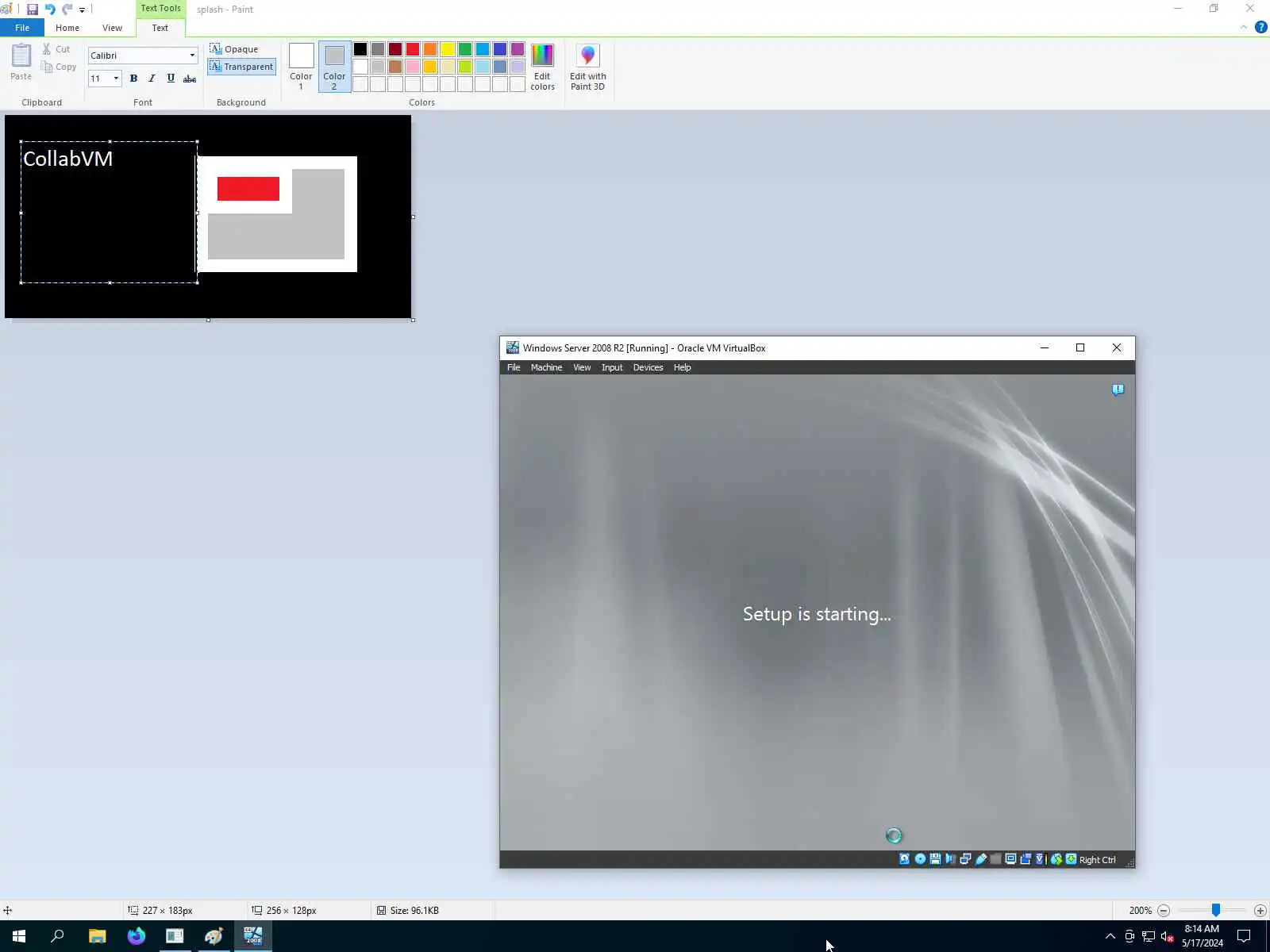Image resolution: width=1270 pixels, height=952 pixels.
Task: Switch to the Home ribbon tab
Action: [x=67, y=28]
